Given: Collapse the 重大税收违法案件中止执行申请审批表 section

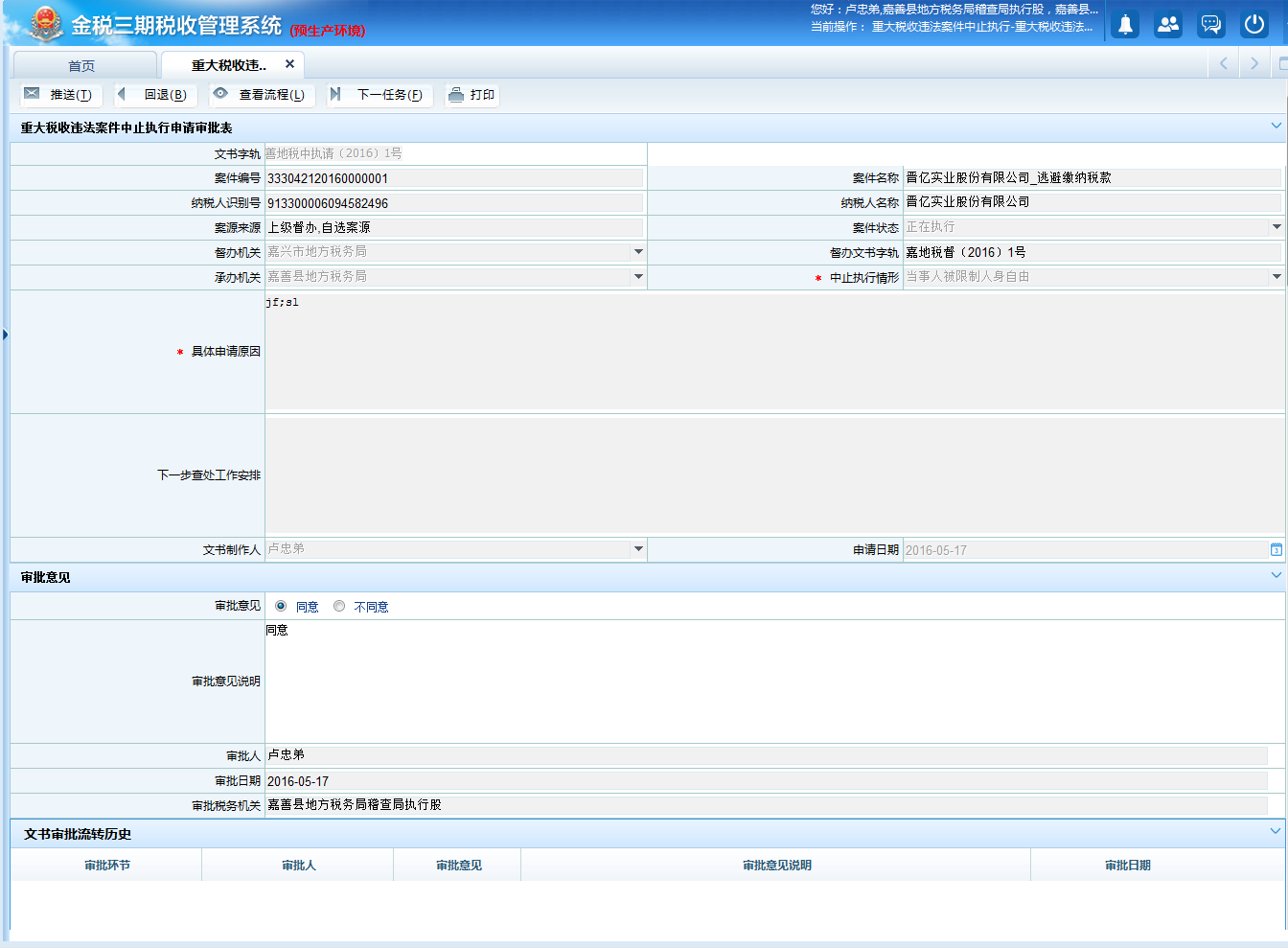Looking at the screenshot, I should tap(1276, 127).
